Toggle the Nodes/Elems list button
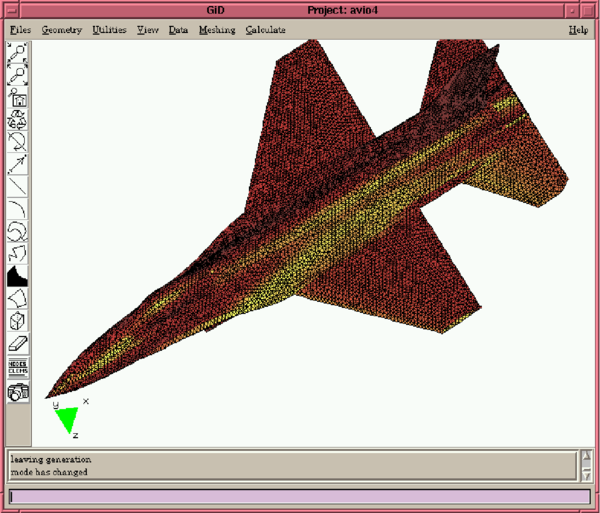This screenshot has height=513, width=600. (x=18, y=367)
